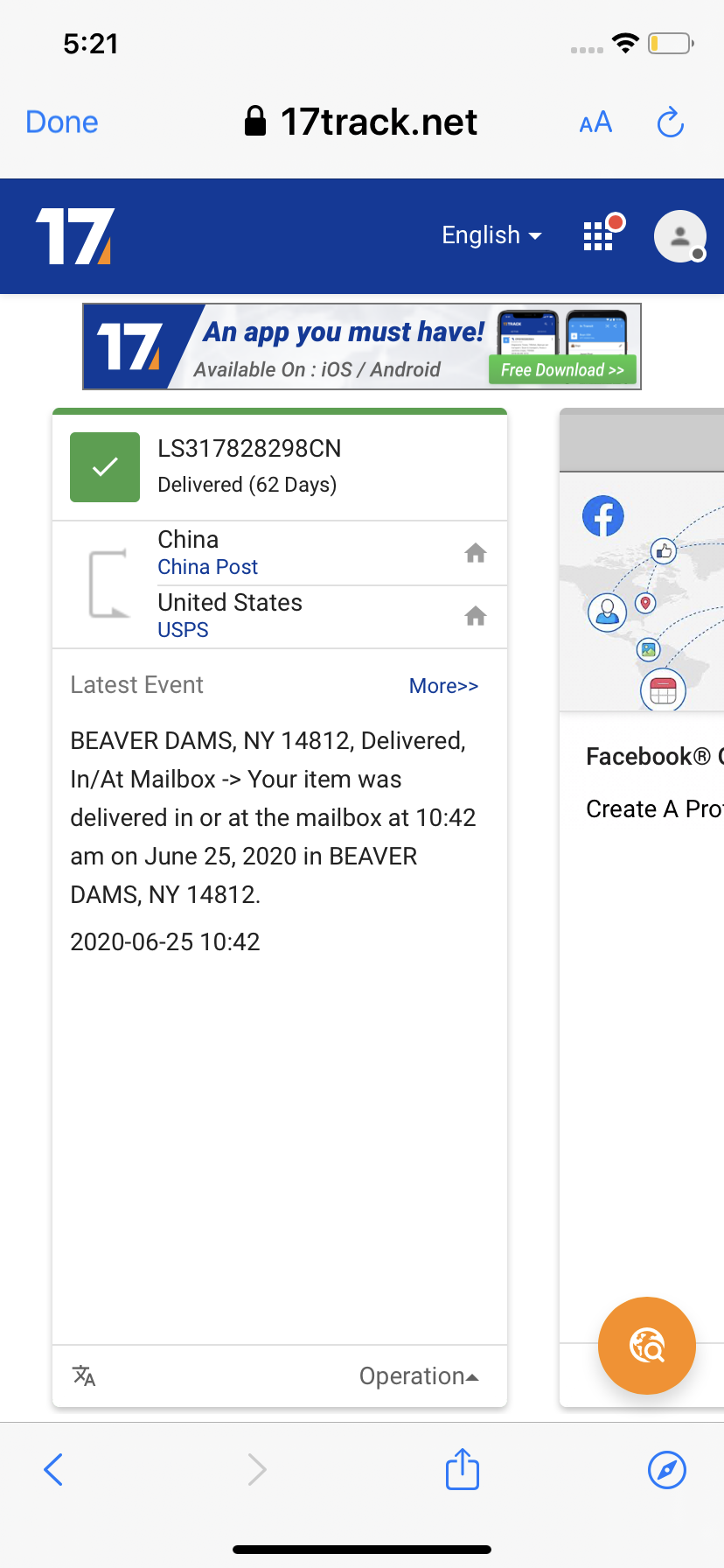Expand the English language dropdown

(x=491, y=235)
